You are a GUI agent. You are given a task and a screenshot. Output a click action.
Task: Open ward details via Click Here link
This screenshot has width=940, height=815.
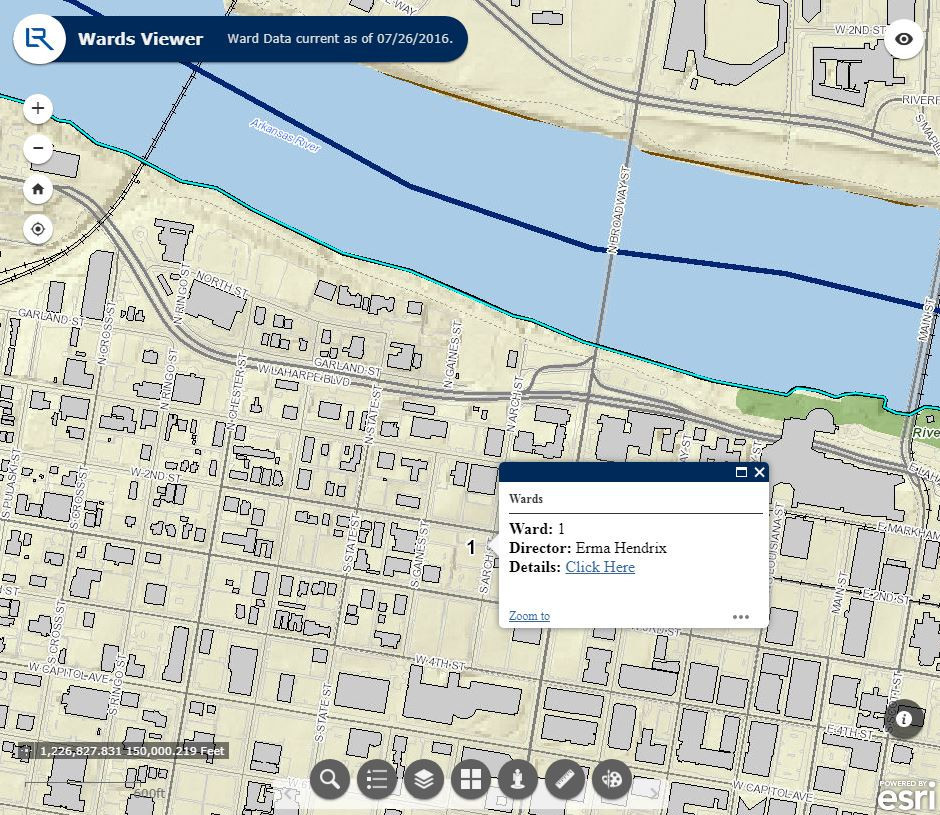600,567
